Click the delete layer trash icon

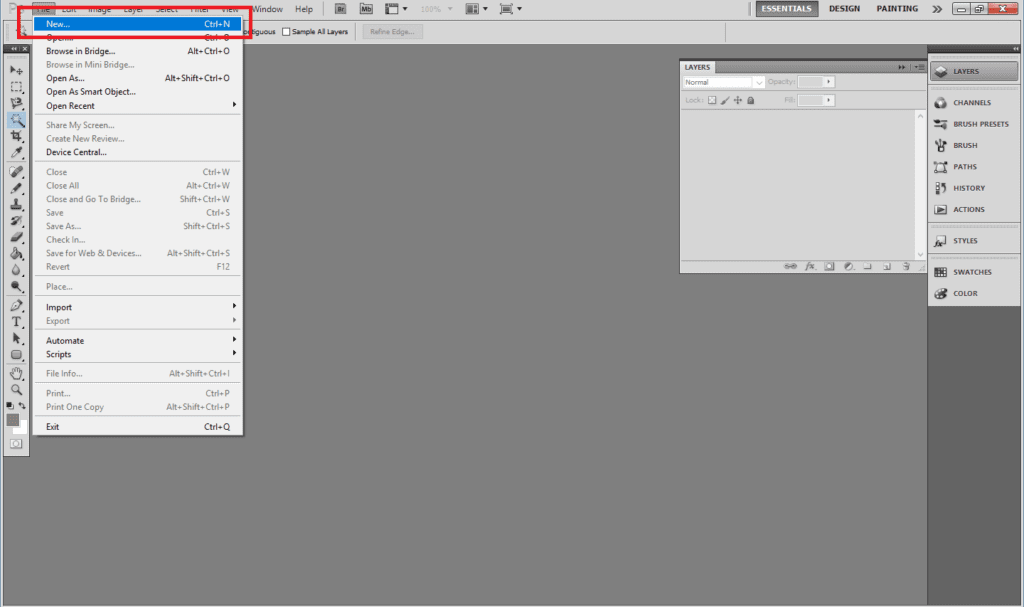click(x=905, y=267)
